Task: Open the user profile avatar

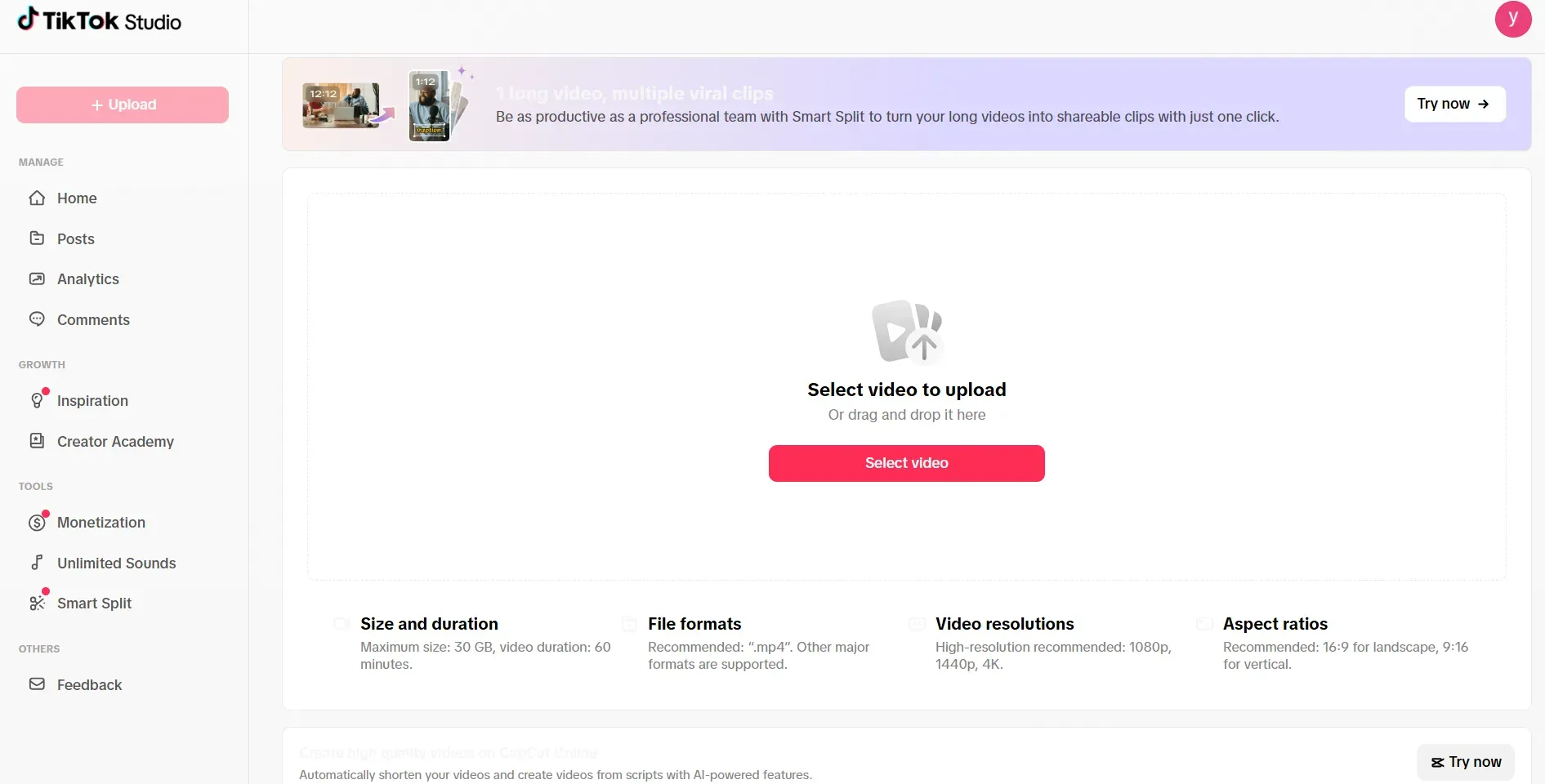Action: [1513, 19]
